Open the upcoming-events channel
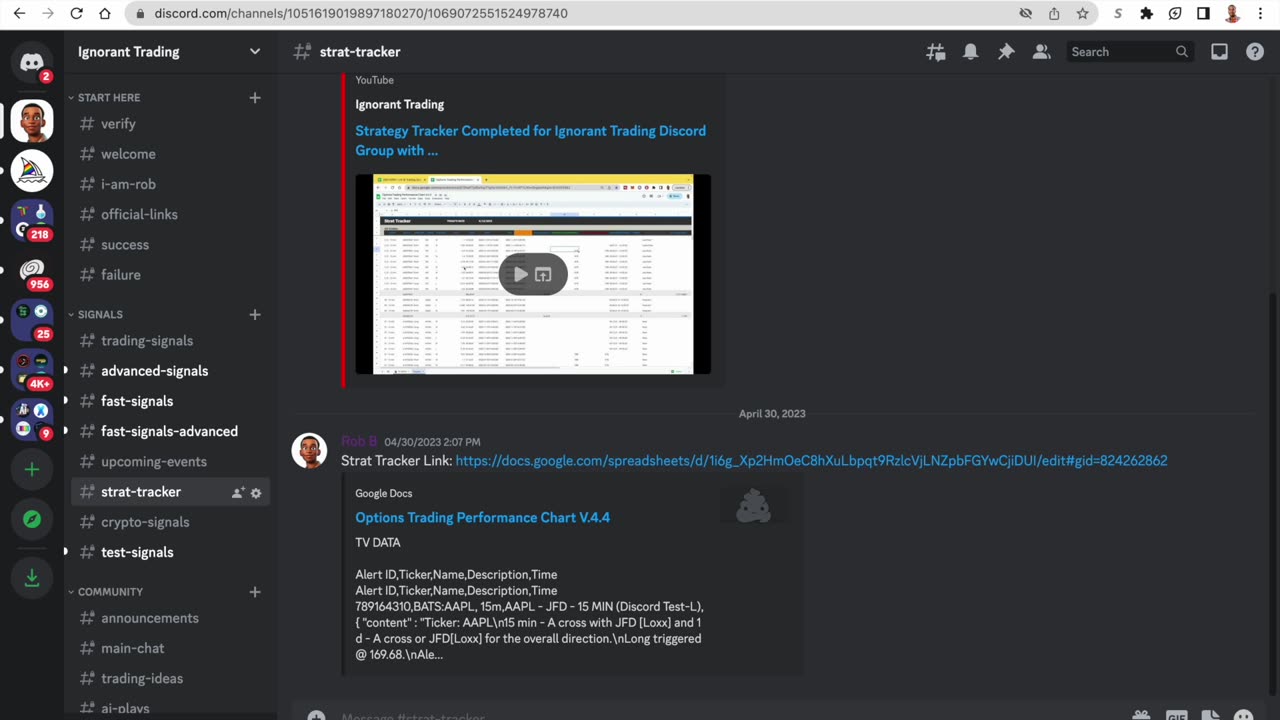The image size is (1280, 720). click(x=170, y=462)
